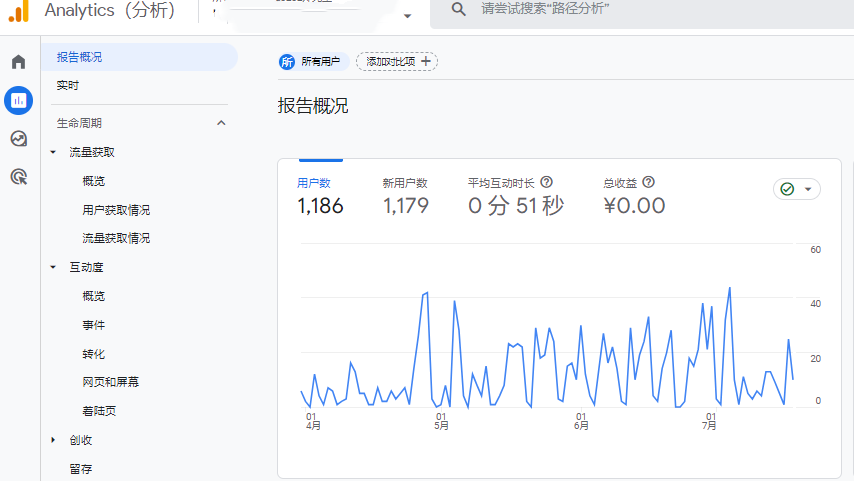Expand the 创收 tree group
This screenshot has height=481, width=854.
pyautogui.click(x=53, y=440)
